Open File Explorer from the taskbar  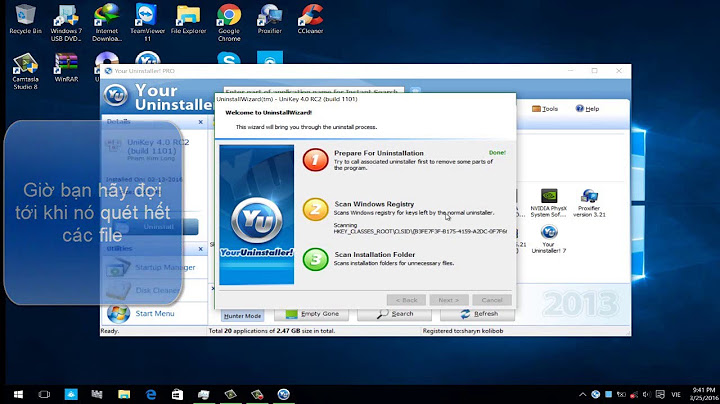click(x=124, y=394)
